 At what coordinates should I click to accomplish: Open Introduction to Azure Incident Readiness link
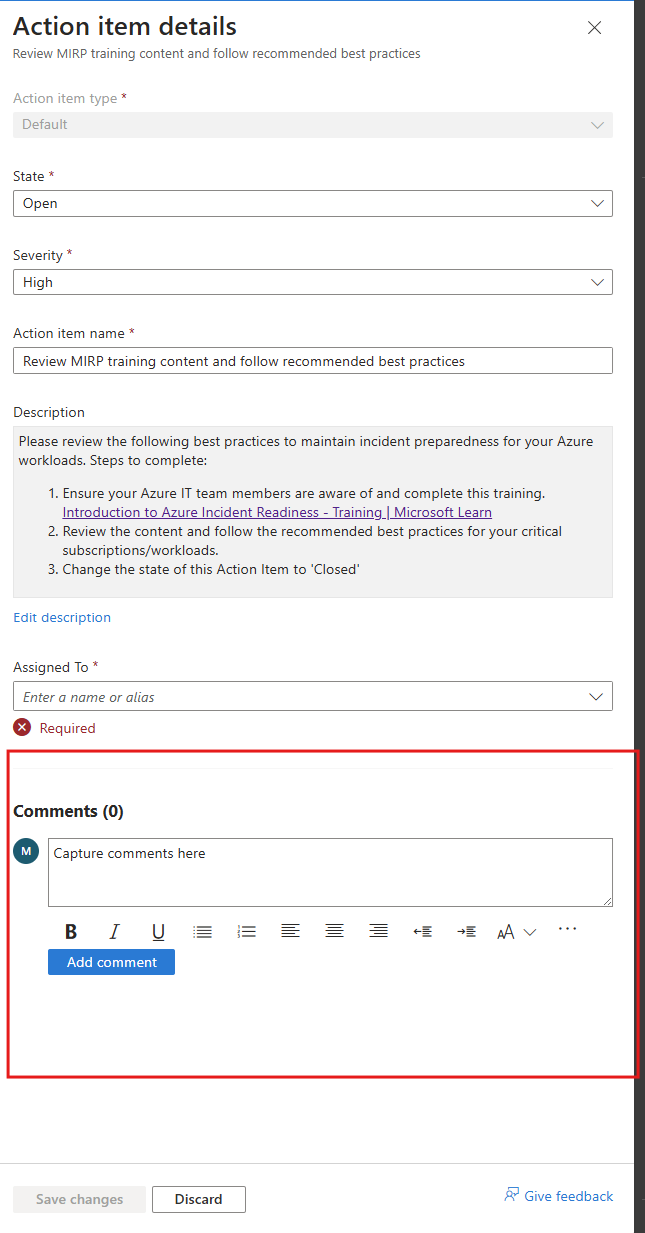(x=277, y=512)
